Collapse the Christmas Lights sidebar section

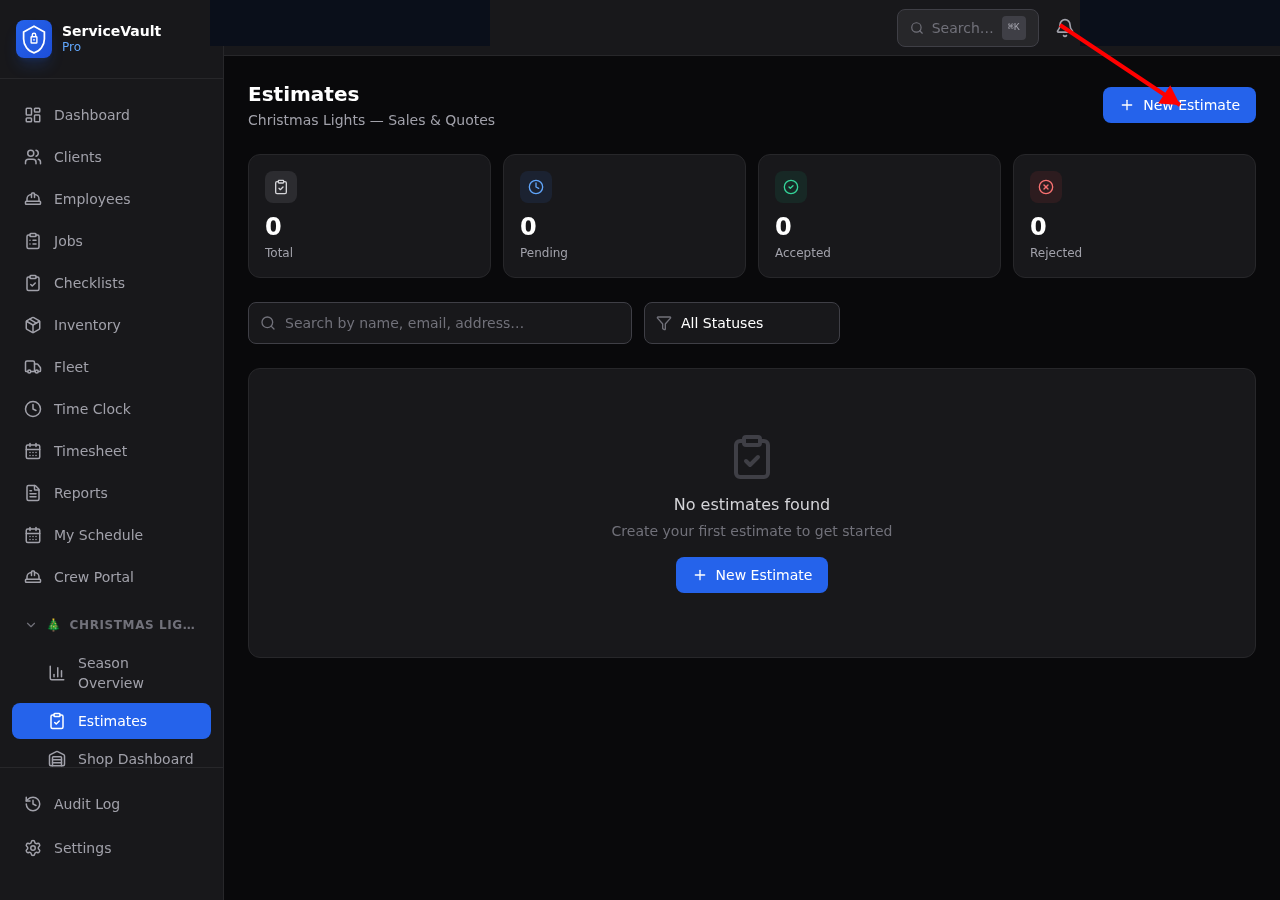pyautogui.click(x=31, y=625)
